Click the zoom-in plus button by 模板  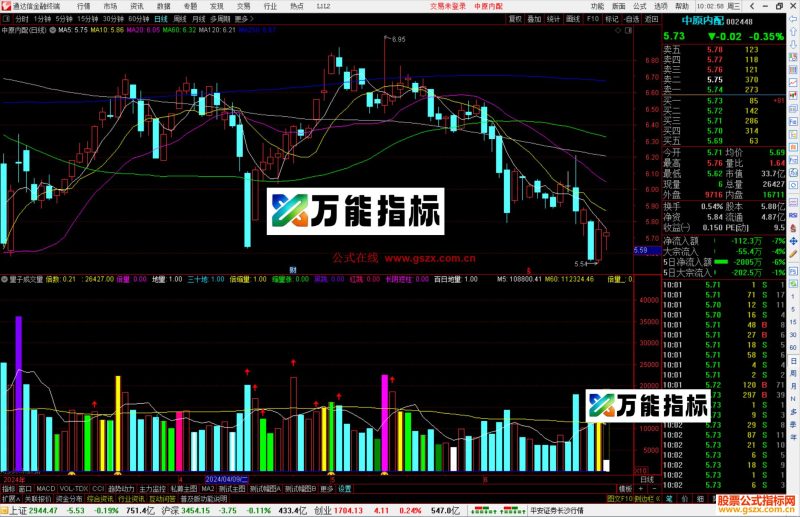tap(640, 489)
